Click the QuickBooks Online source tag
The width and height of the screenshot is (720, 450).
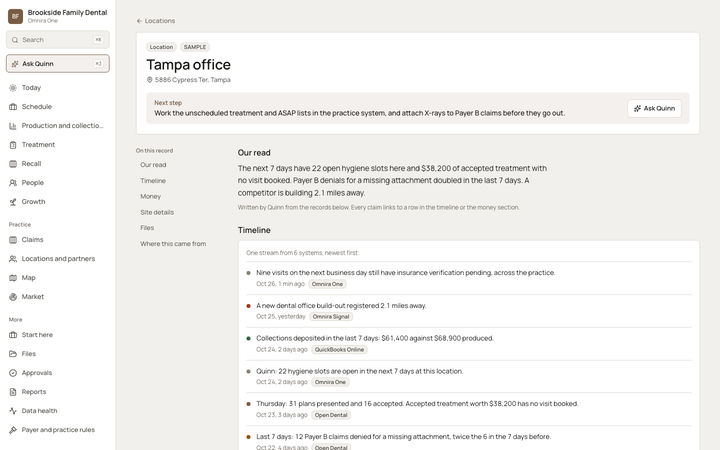339,350
